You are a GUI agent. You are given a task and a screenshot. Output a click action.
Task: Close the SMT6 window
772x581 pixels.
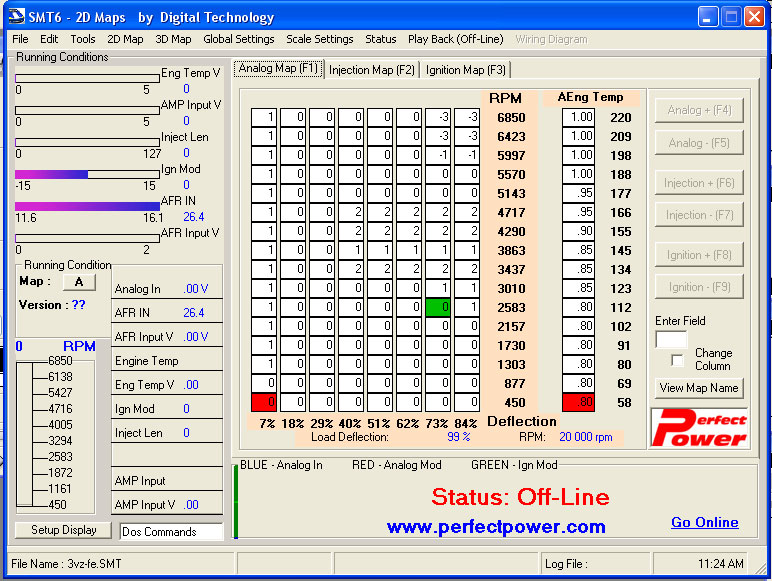pyautogui.click(x=754, y=17)
